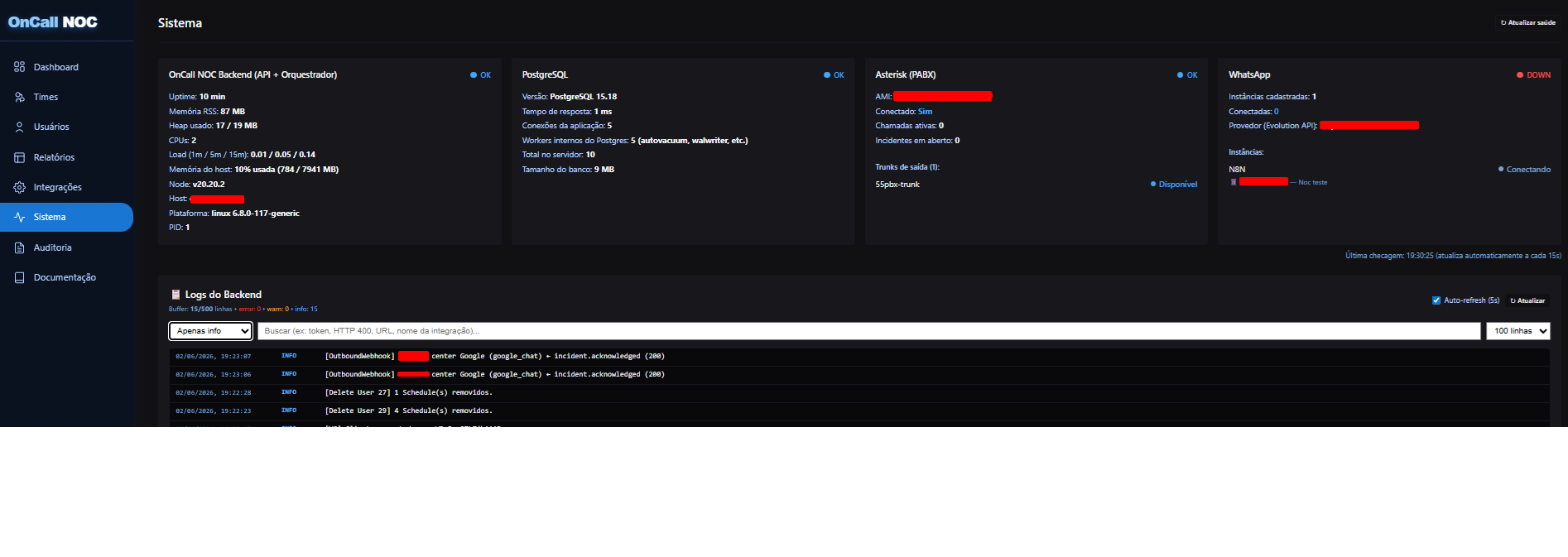1568x557 pixels.
Task: Click the Relatórios table icon
Action: click(19, 157)
